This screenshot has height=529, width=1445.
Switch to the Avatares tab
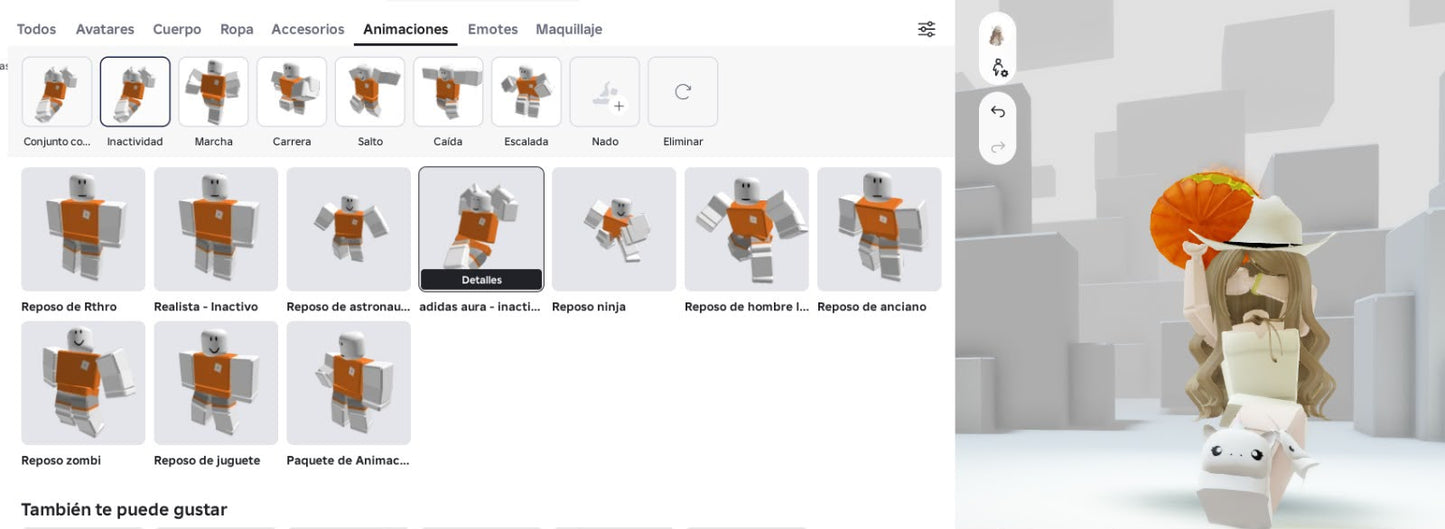105,29
